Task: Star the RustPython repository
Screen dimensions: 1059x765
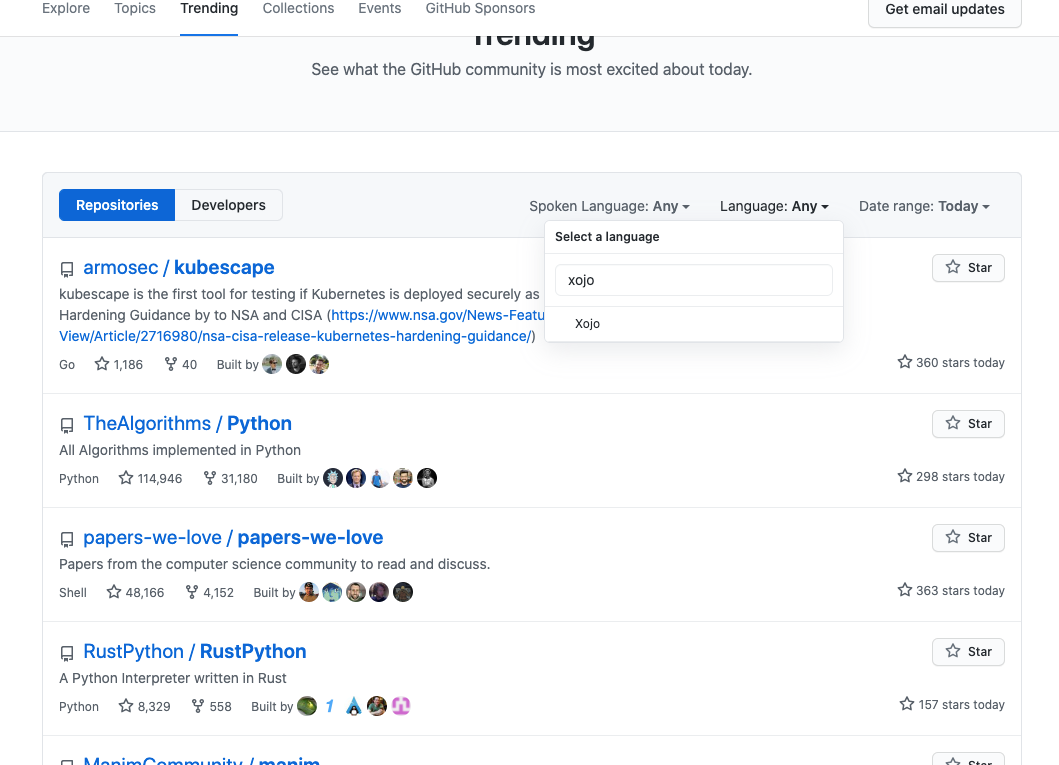Action: click(968, 651)
